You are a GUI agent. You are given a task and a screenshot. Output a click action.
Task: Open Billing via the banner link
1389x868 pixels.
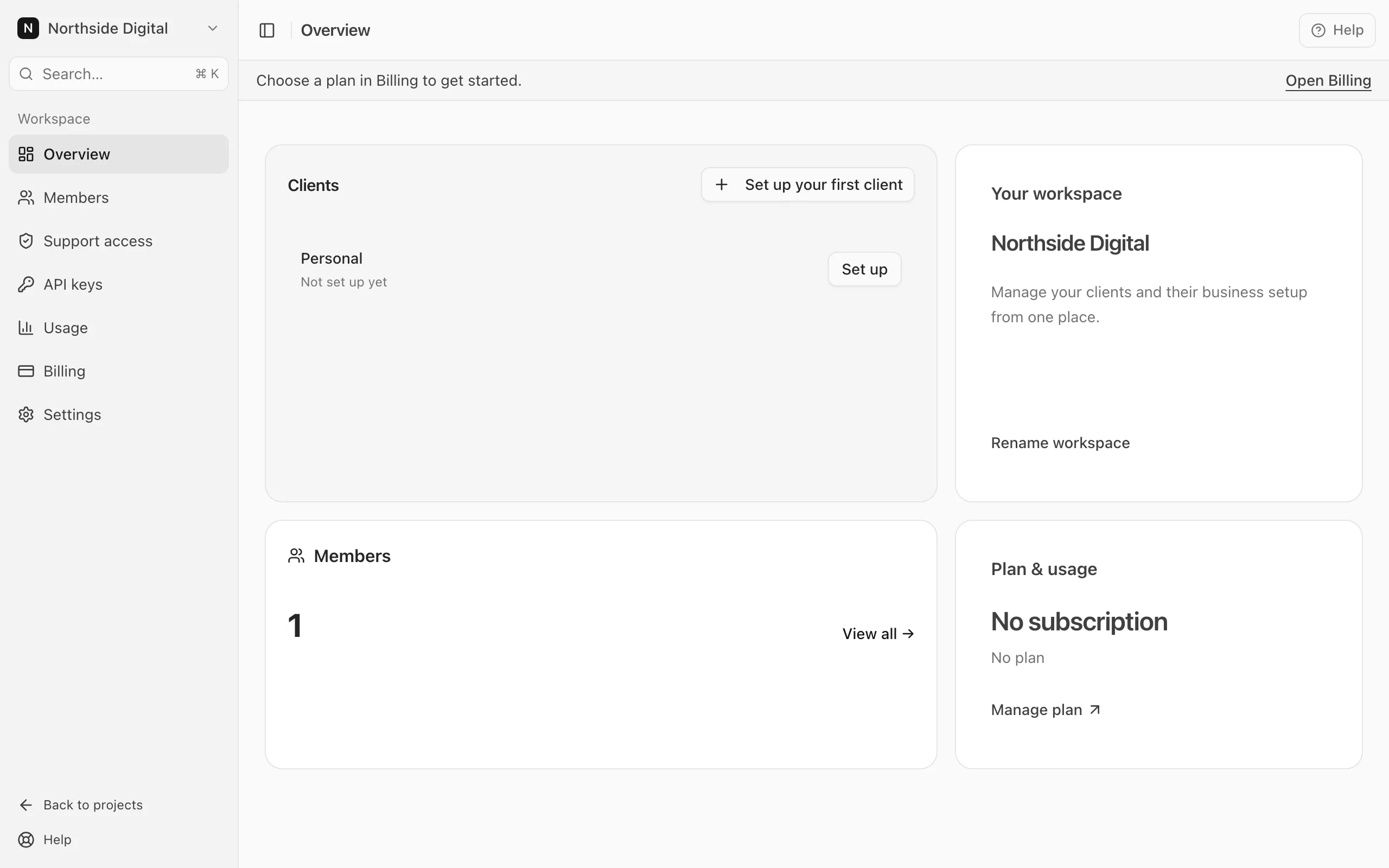pyautogui.click(x=1328, y=80)
